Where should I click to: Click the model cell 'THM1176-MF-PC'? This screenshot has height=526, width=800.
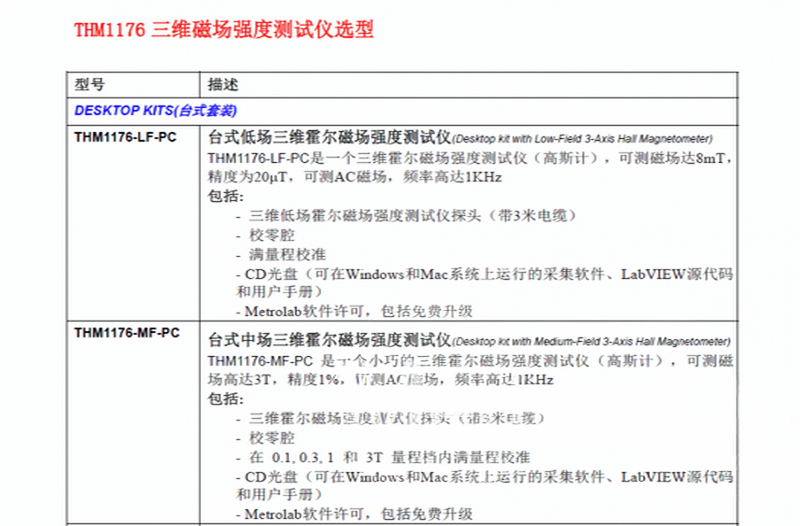127,333
